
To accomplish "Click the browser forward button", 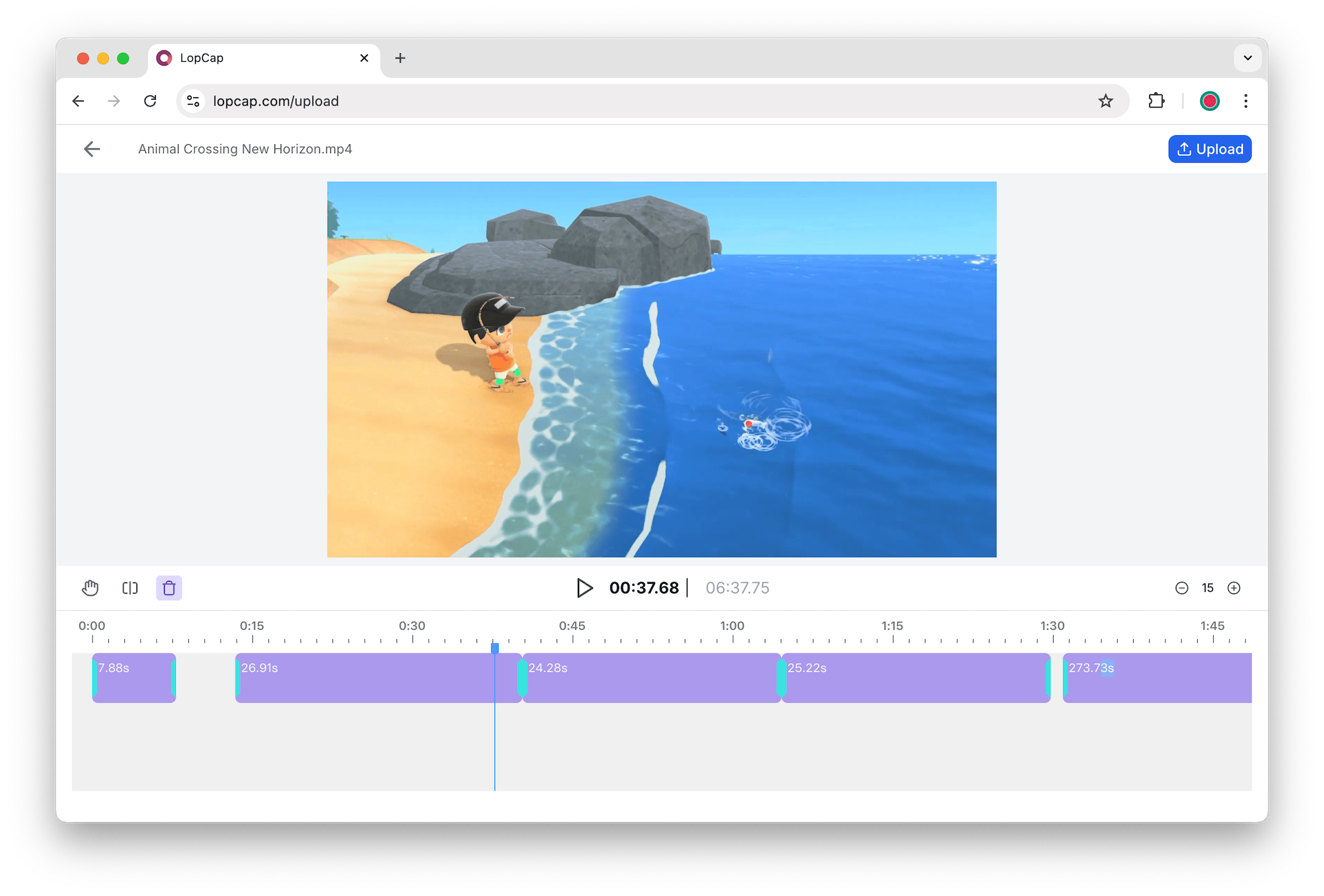I will pyautogui.click(x=114, y=101).
